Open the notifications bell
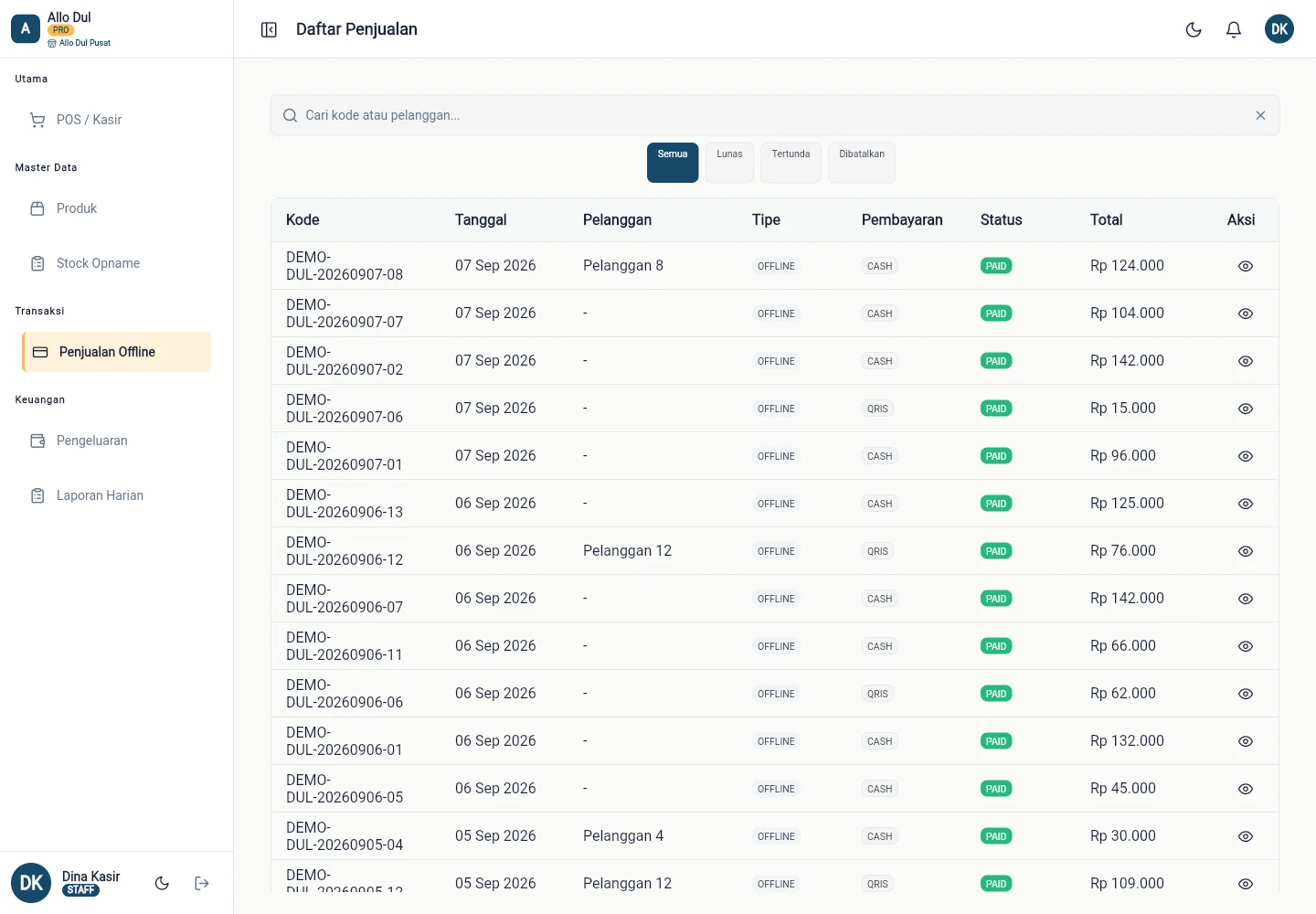The width and height of the screenshot is (1316, 914). (x=1234, y=29)
